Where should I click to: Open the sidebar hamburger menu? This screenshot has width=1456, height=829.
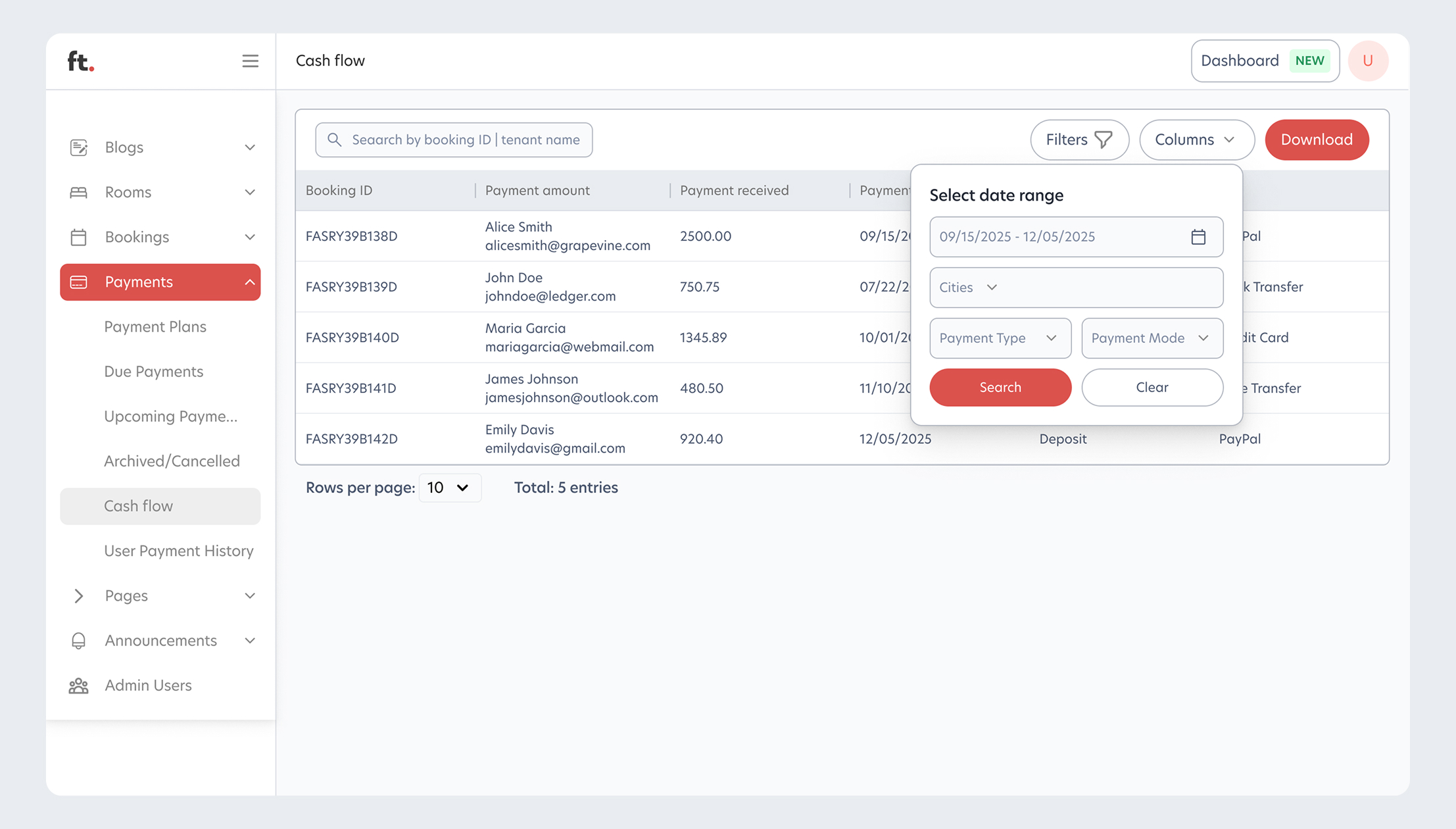(250, 61)
